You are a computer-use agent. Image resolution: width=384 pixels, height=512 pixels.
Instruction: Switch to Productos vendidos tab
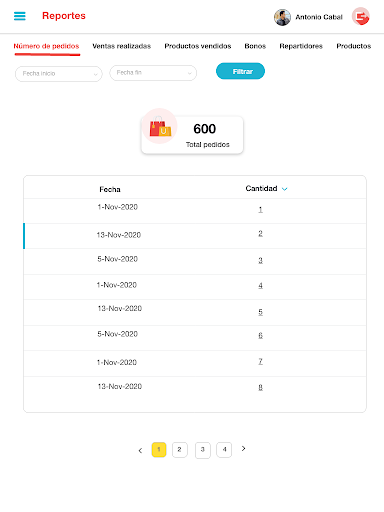pyautogui.click(x=198, y=46)
